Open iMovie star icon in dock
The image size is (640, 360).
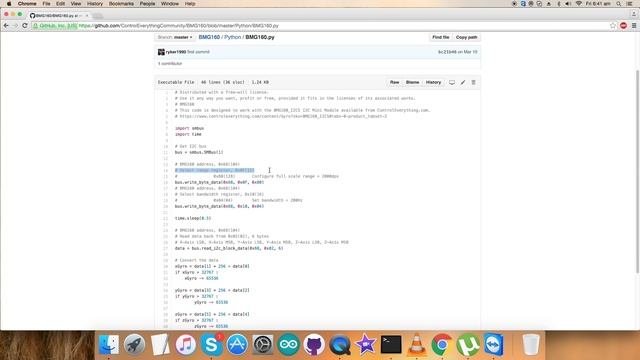(365, 344)
